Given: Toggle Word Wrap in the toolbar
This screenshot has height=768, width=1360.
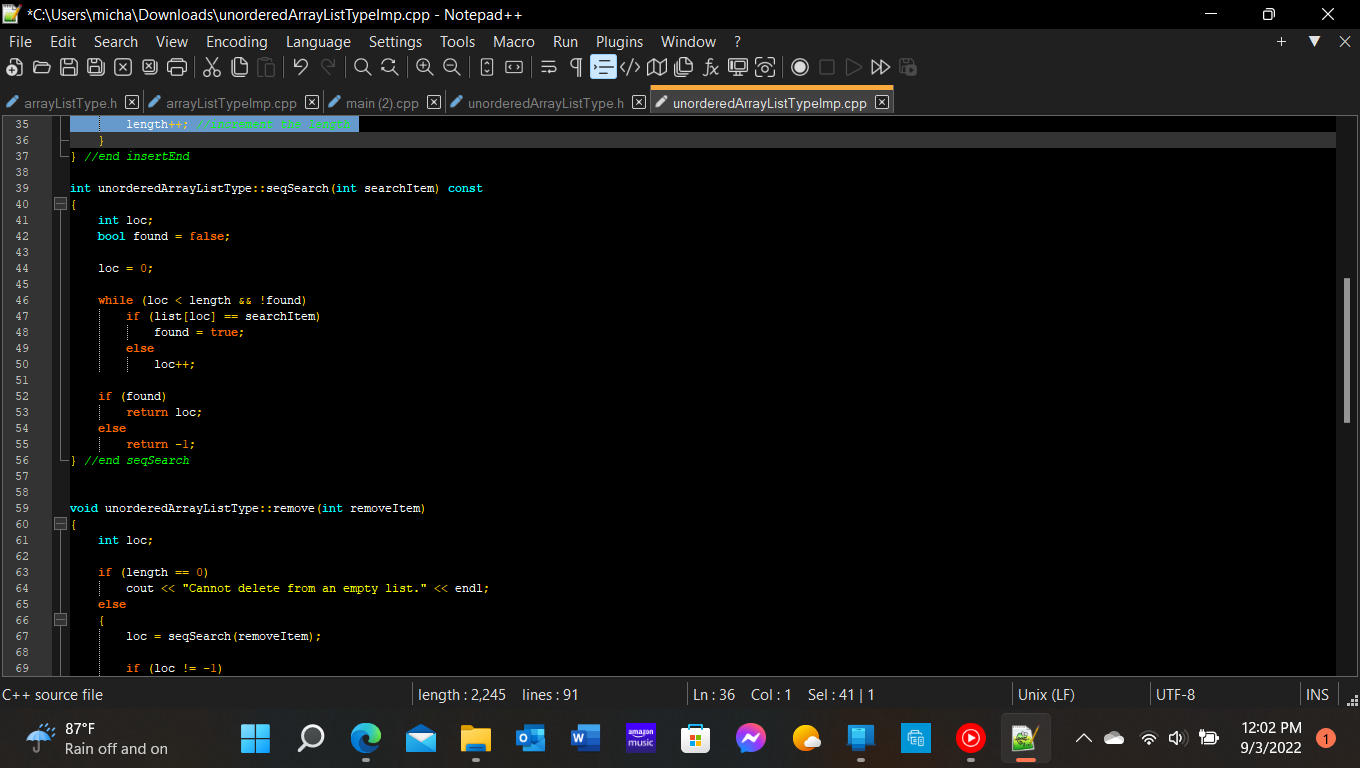Looking at the screenshot, I should point(549,67).
